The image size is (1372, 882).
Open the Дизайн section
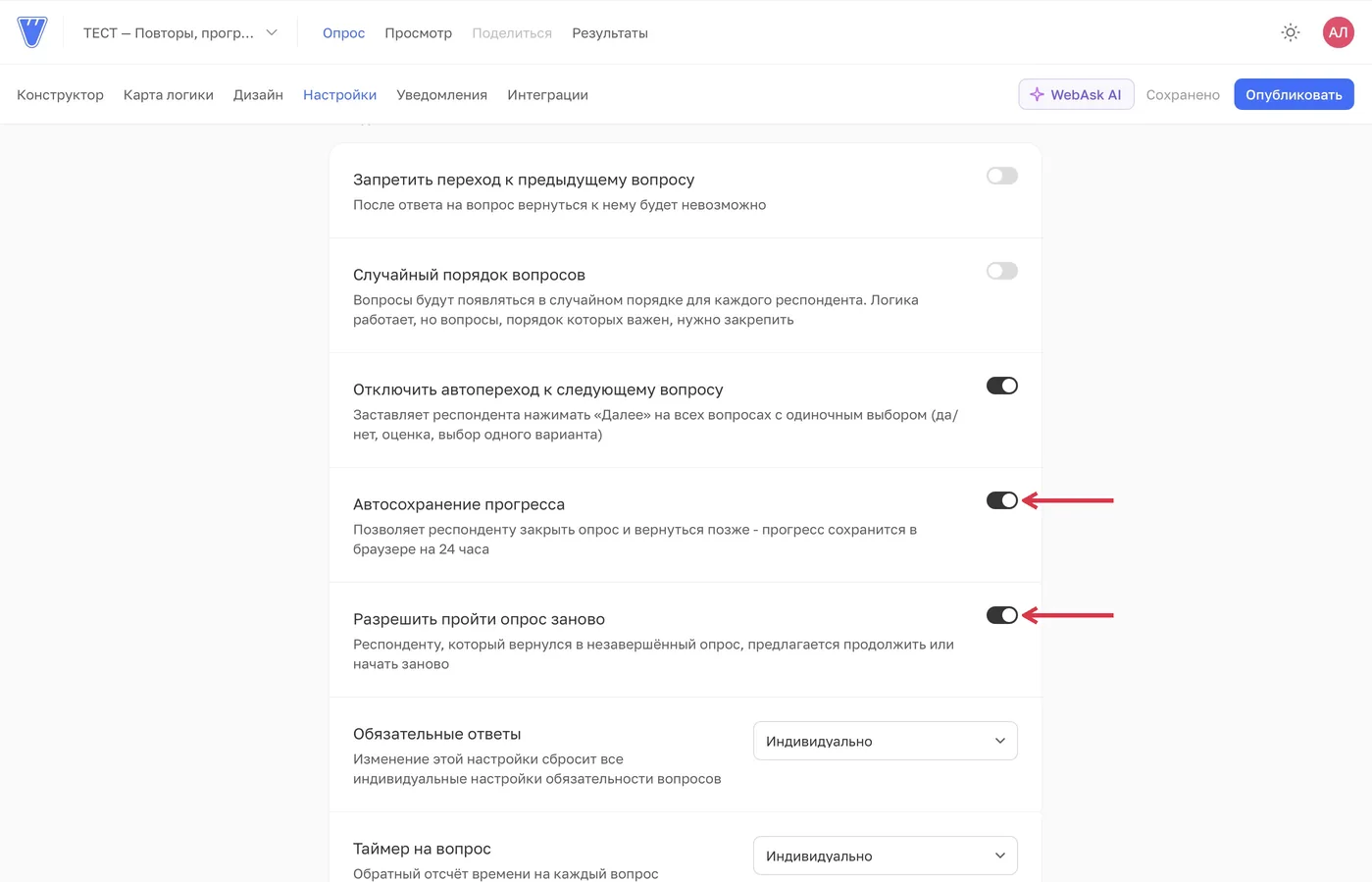(258, 94)
